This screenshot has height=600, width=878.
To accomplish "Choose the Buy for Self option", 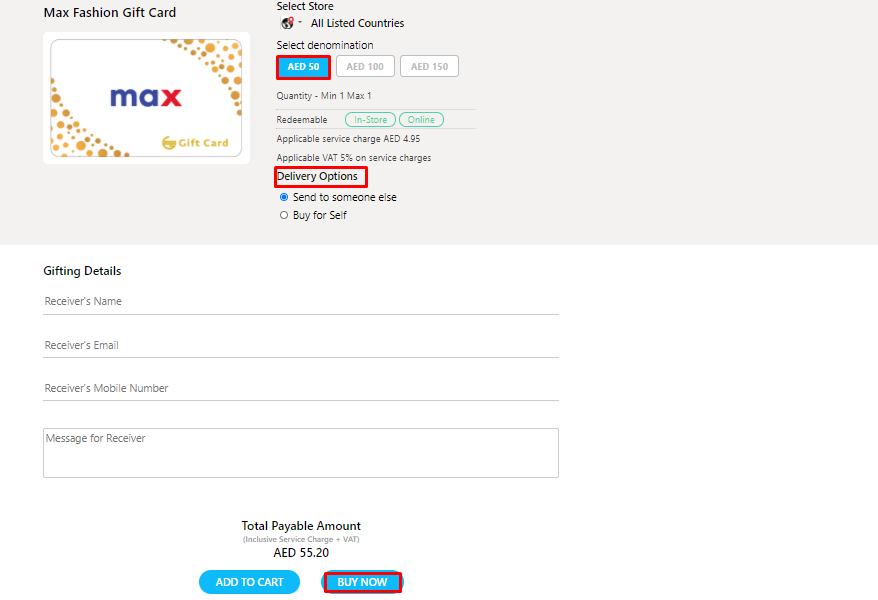I will click(284, 214).
